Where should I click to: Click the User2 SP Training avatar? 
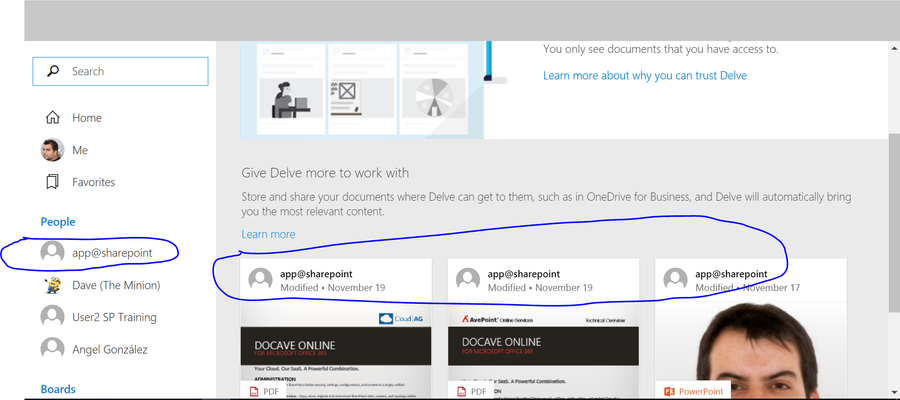52,317
